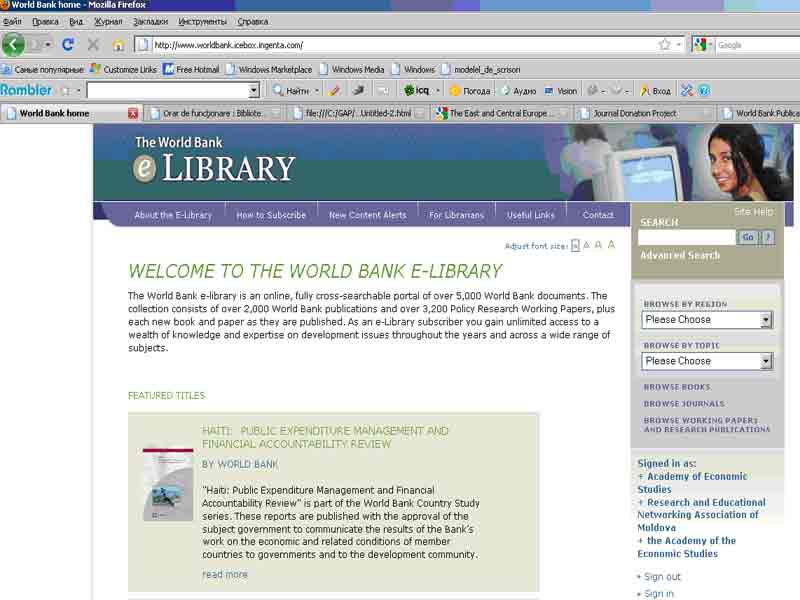Open the Закладки menu in the menu bar
The height and width of the screenshot is (600, 800).
[x=150, y=21]
